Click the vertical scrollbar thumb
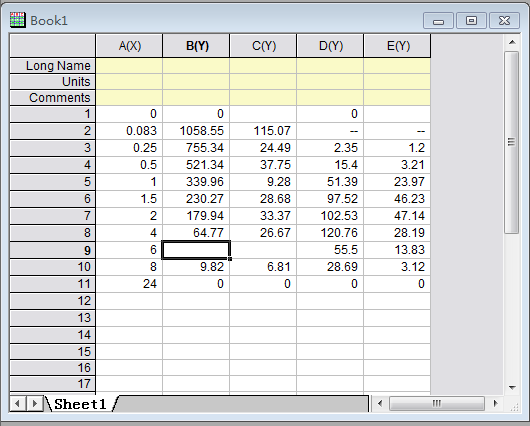Screen dimensions: 530x426 point(512,142)
